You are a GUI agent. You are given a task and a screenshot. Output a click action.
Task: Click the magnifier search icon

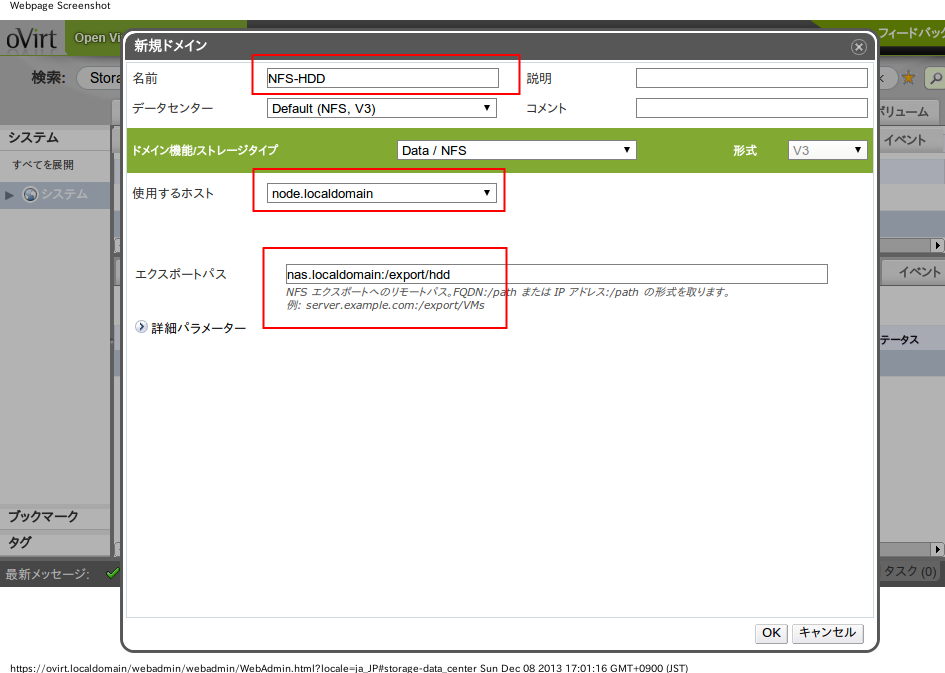pyautogui.click(x=934, y=77)
